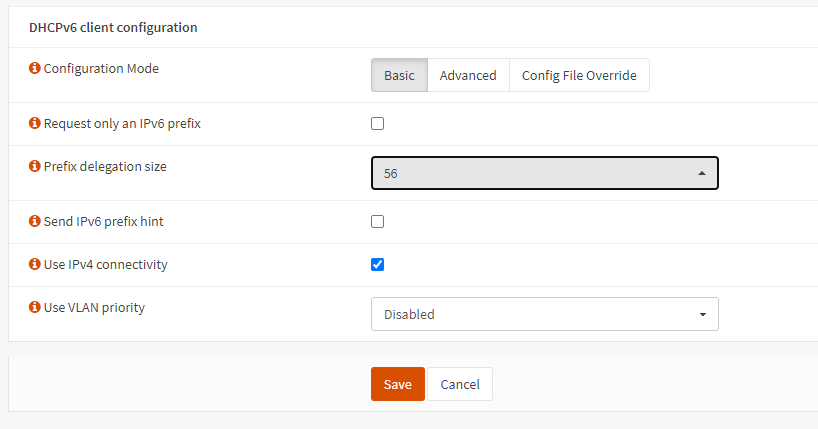Screen dimensions: 818x429
Task: Open the Prefix delegation size dropdown
Action: pos(544,173)
